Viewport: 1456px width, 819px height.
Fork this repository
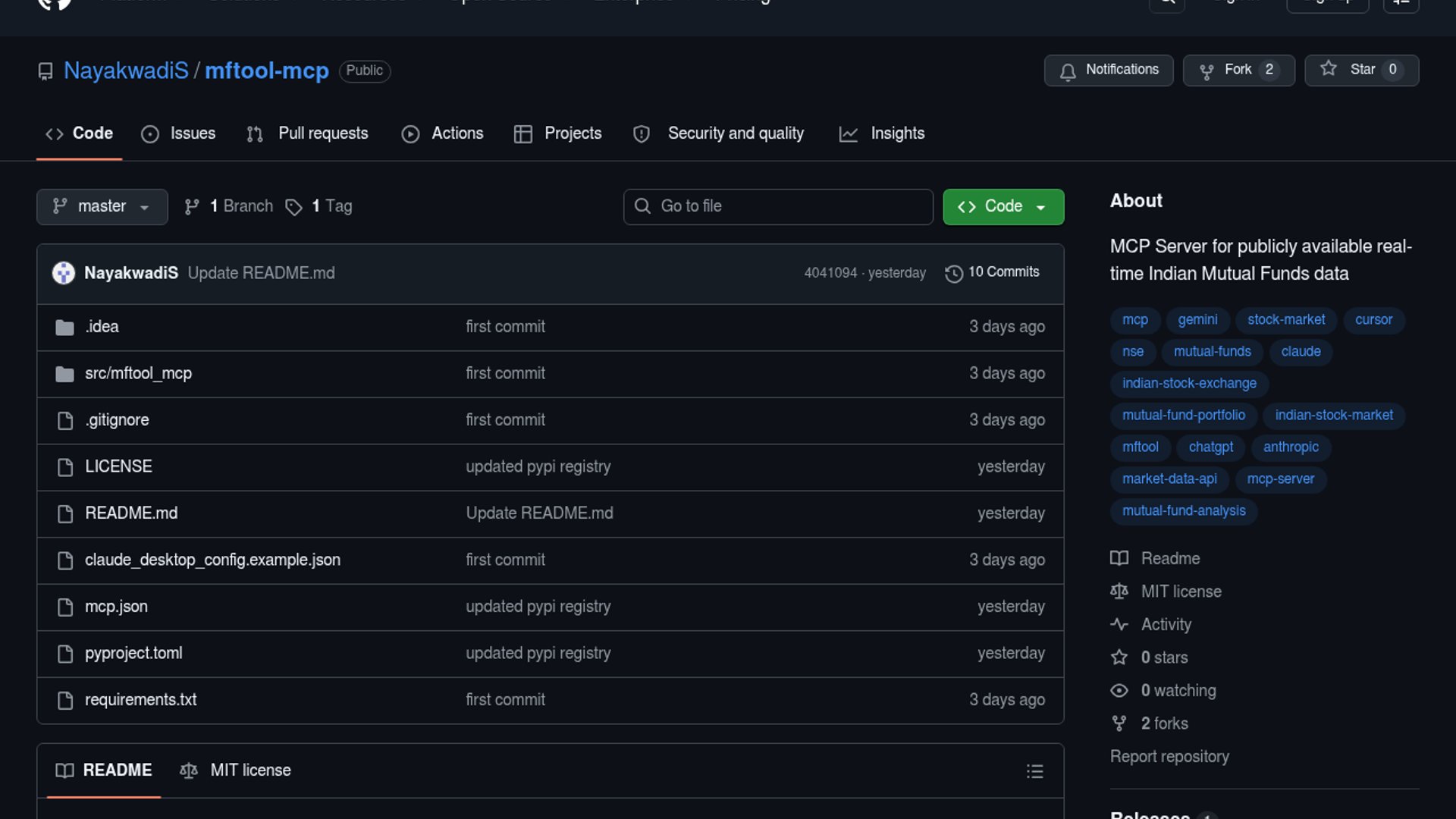pos(1238,70)
